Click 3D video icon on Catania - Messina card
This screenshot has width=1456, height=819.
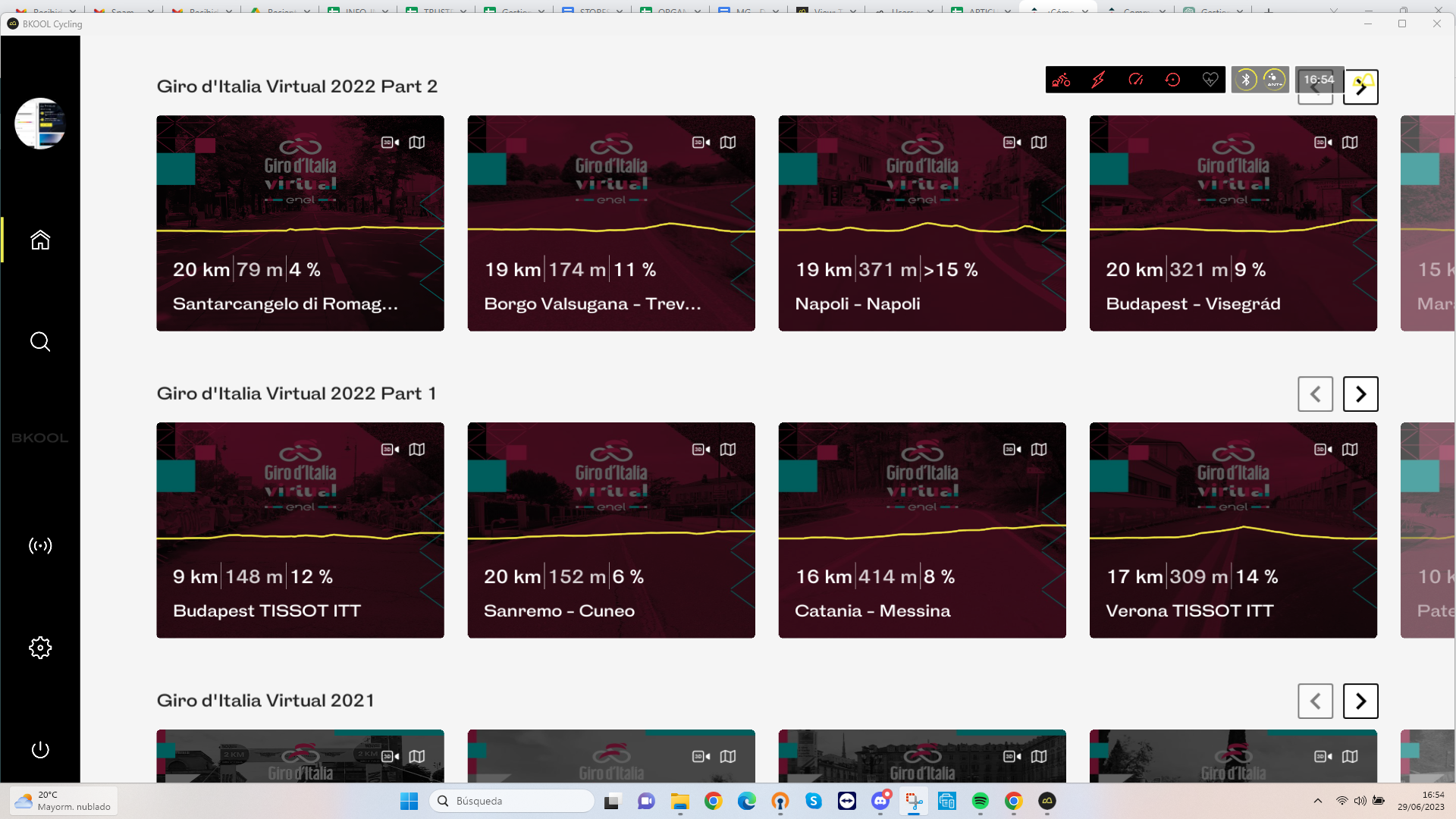pos(1012,450)
